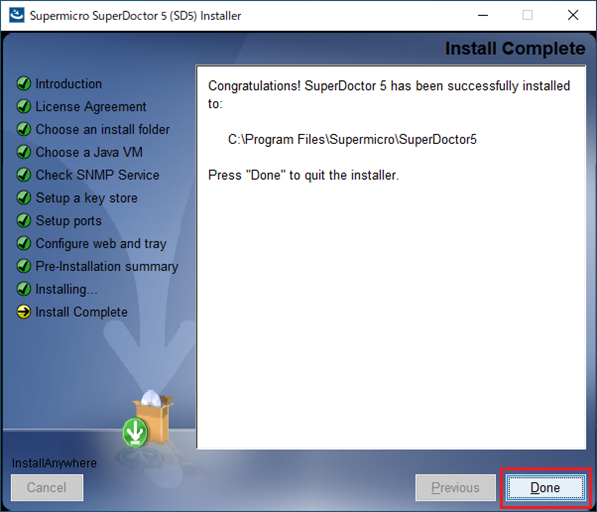Click the install path C:\Program Files\Supermicro\SuperDoctor5 text
The width and height of the screenshot is (597, 512).
[352, 139]
